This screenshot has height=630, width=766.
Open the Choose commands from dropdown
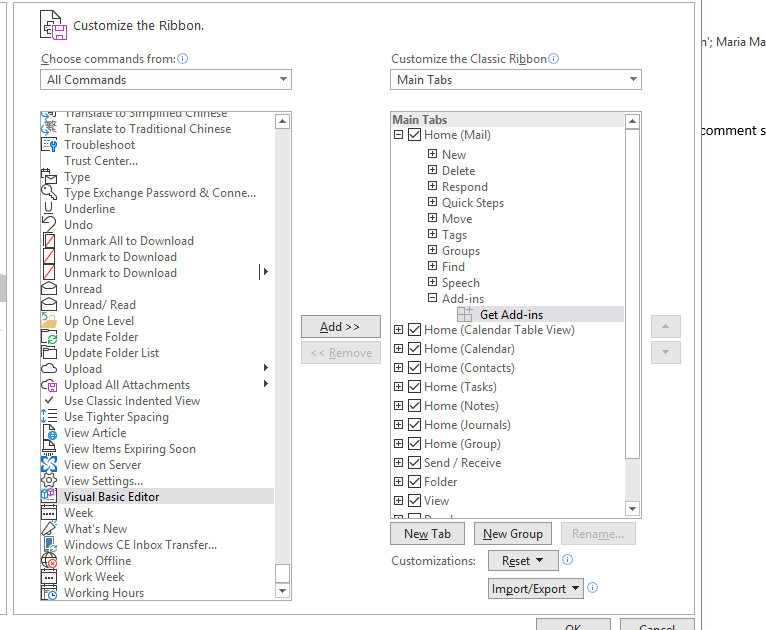[166, 80]
